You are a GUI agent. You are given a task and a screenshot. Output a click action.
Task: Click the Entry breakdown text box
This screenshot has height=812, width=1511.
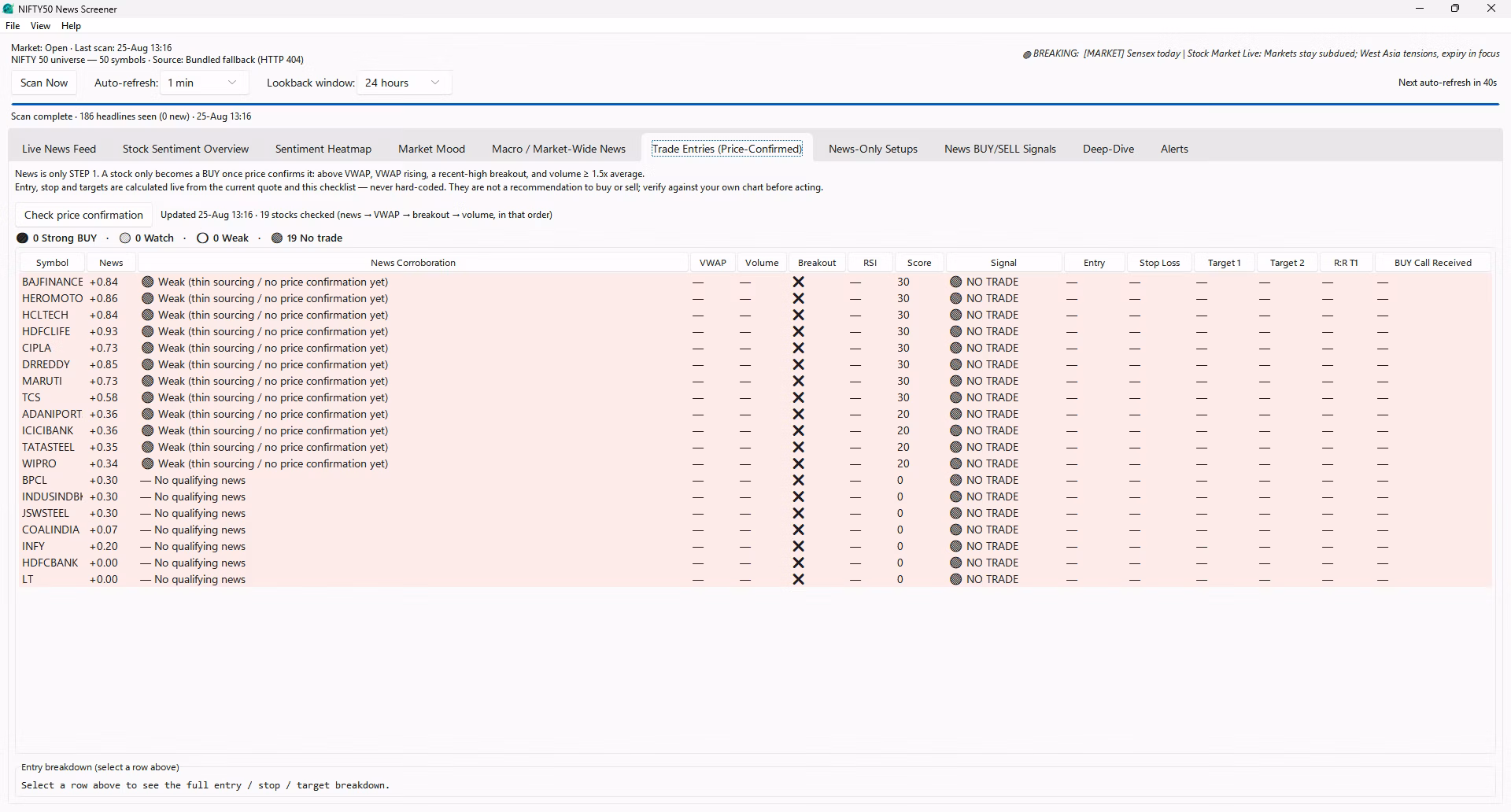click(x=755, y=785)
